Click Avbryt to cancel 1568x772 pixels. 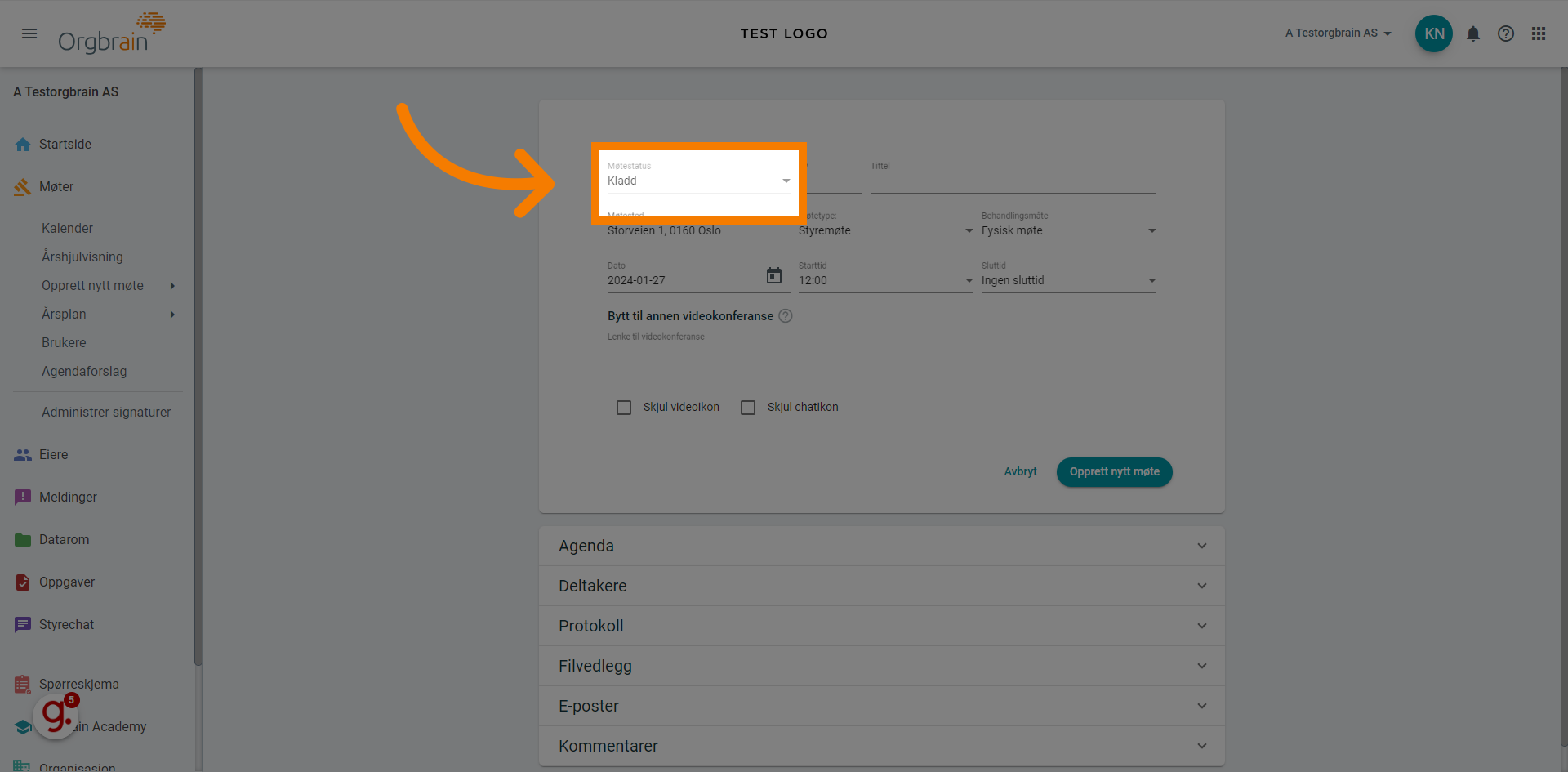click(1020, 472)
